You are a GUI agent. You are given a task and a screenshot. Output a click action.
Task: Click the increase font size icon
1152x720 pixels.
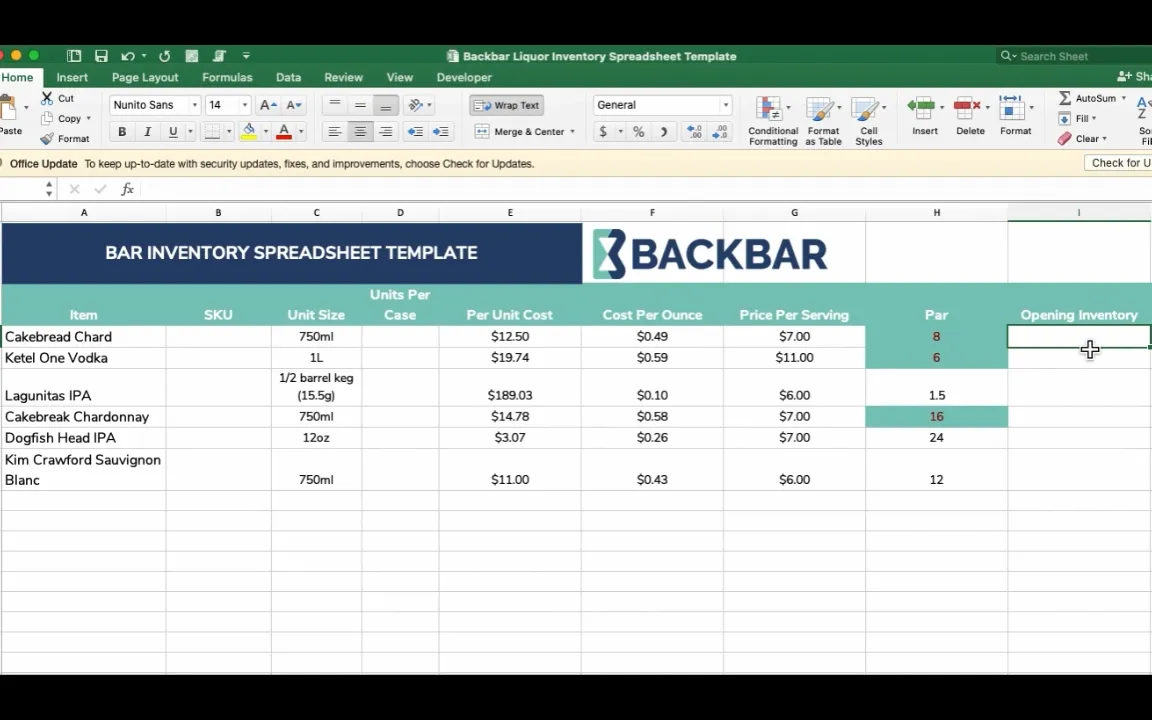point(268,105)
